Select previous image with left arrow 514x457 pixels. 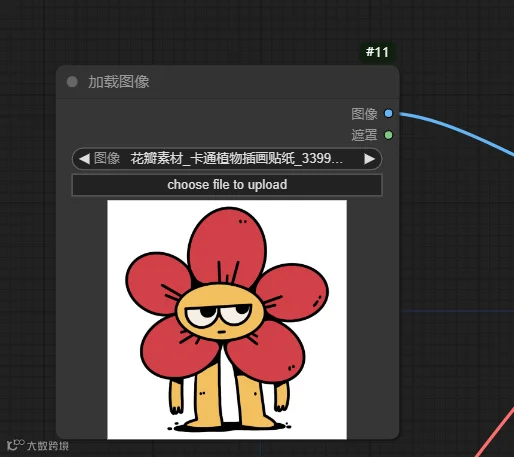(x=84, y=159)
